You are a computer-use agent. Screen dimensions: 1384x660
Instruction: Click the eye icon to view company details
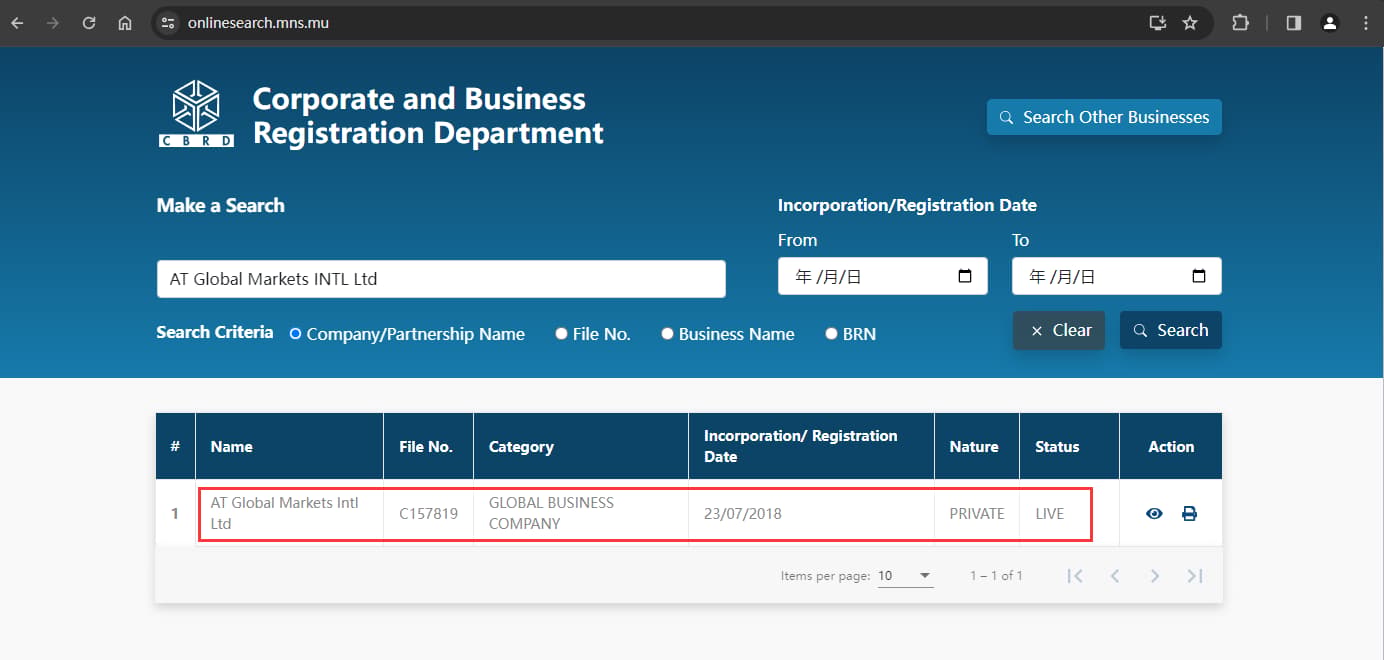[x=1154, y=514]
